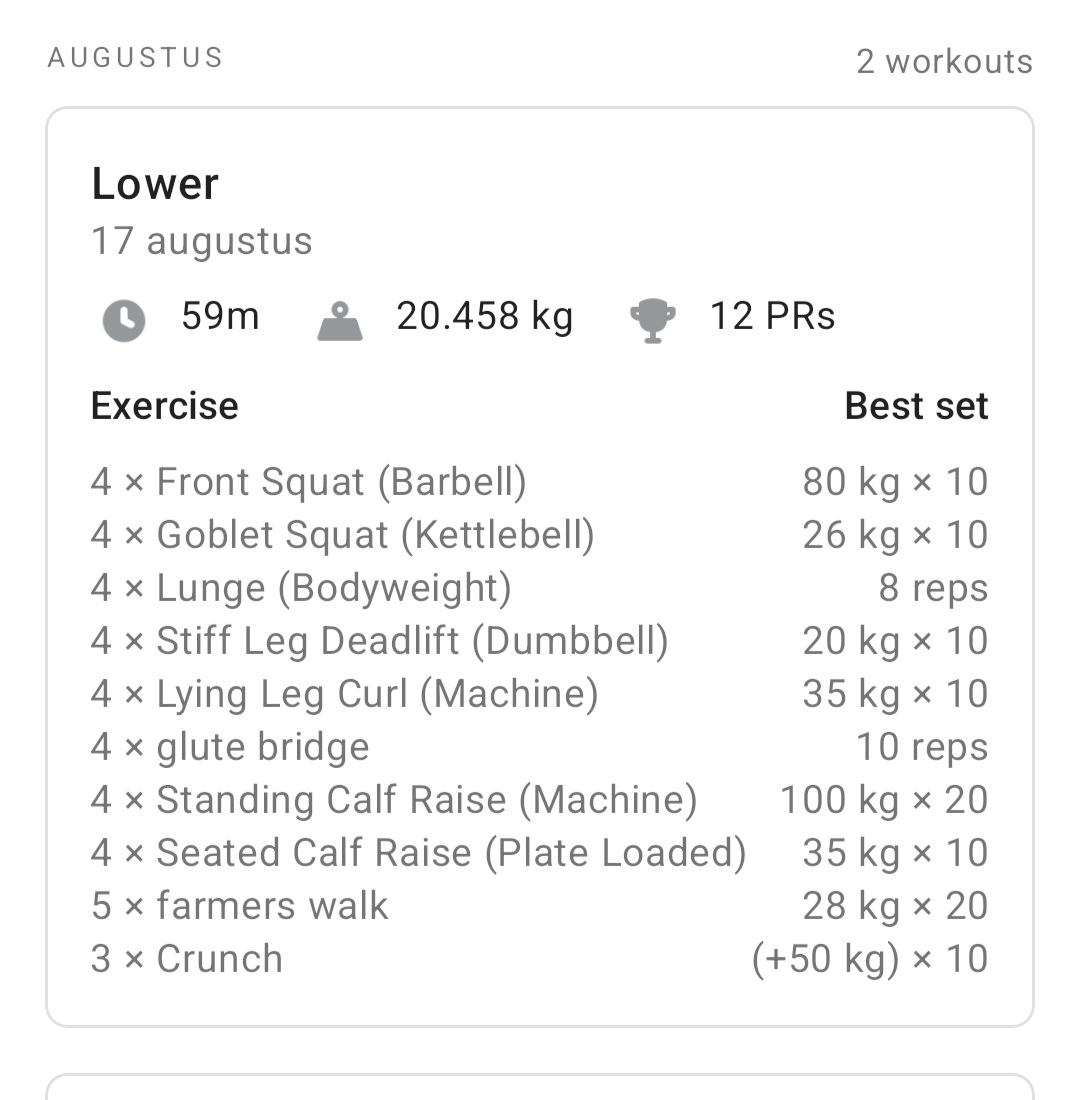This screenshot has height=1100, width=1080.
Task: Click the trophy PRs icon
Action: click(x=653, y=320)
